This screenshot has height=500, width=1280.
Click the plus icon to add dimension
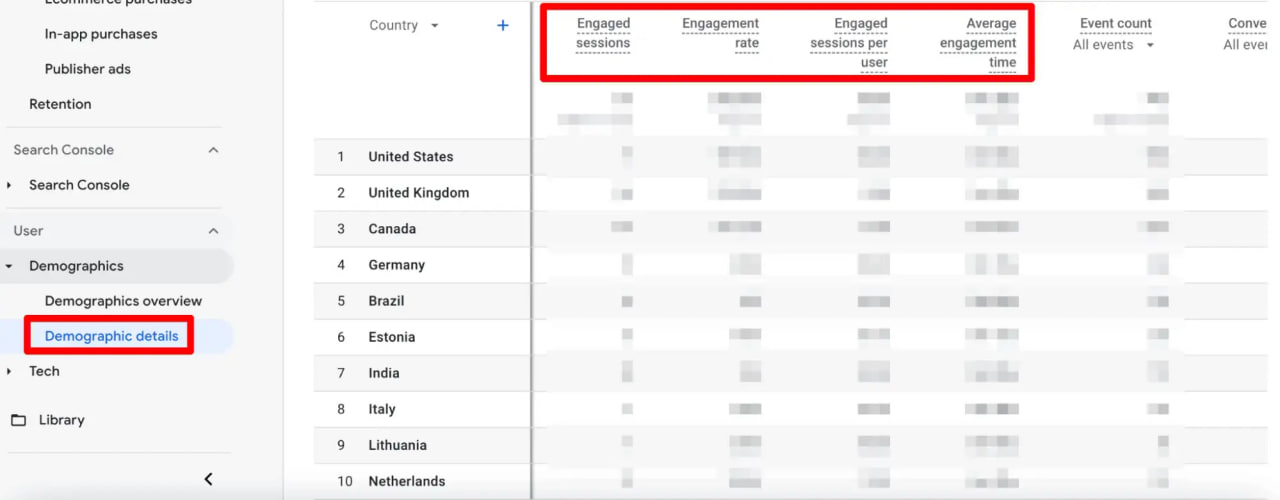coord(503,25)
